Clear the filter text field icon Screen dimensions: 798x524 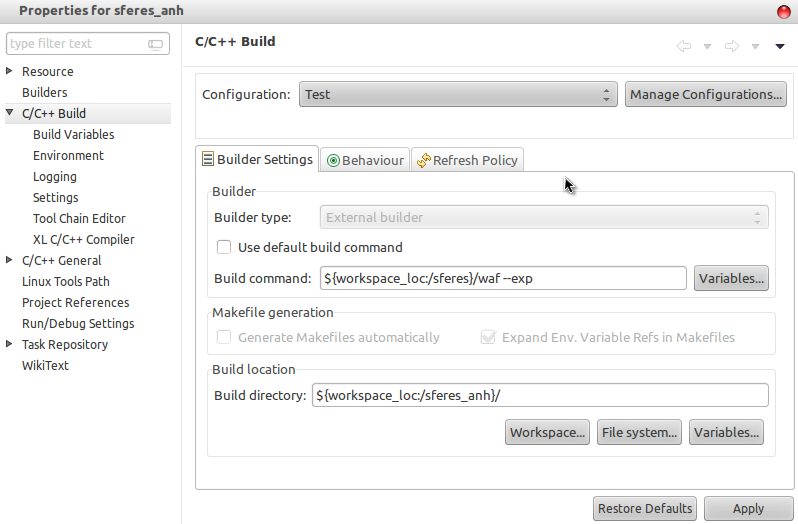tap(155, 44)
